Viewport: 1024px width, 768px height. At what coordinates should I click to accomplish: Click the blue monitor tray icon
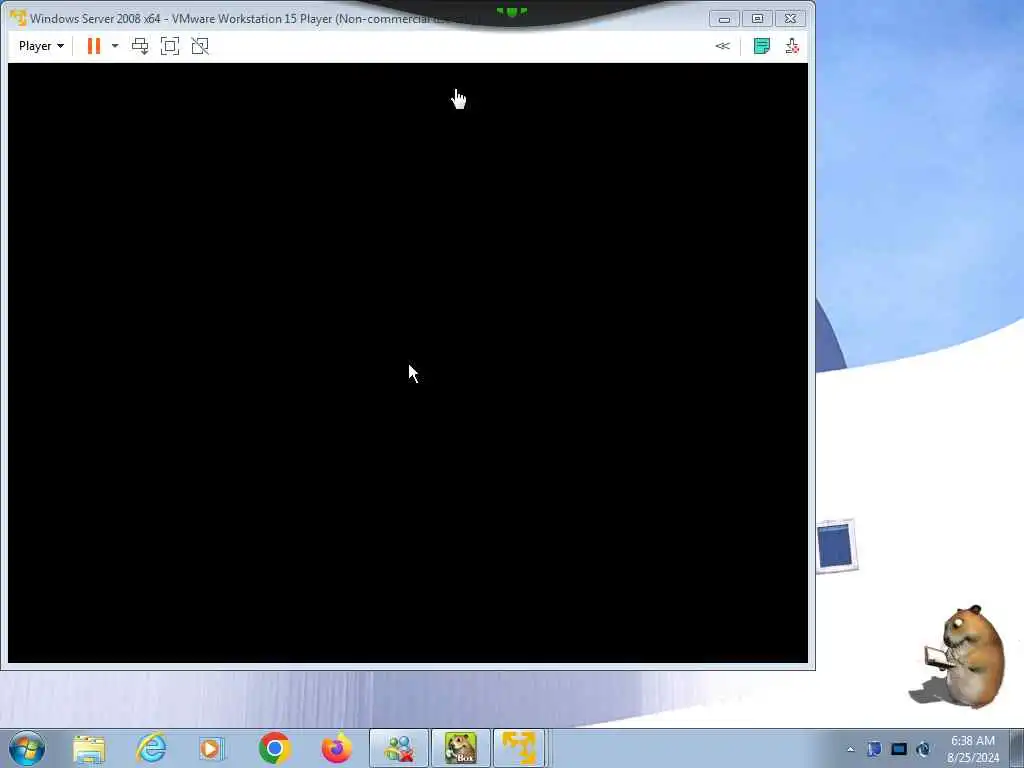coord(899,749)
